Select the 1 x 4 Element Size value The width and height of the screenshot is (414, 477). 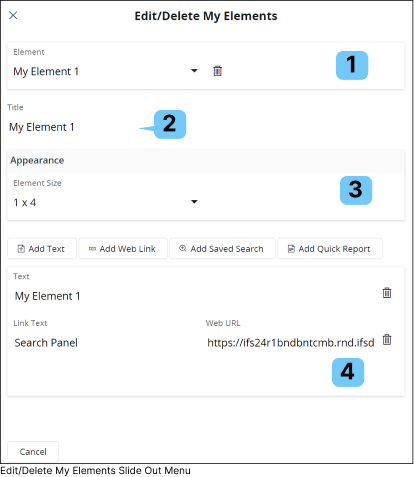click(24, 202)
